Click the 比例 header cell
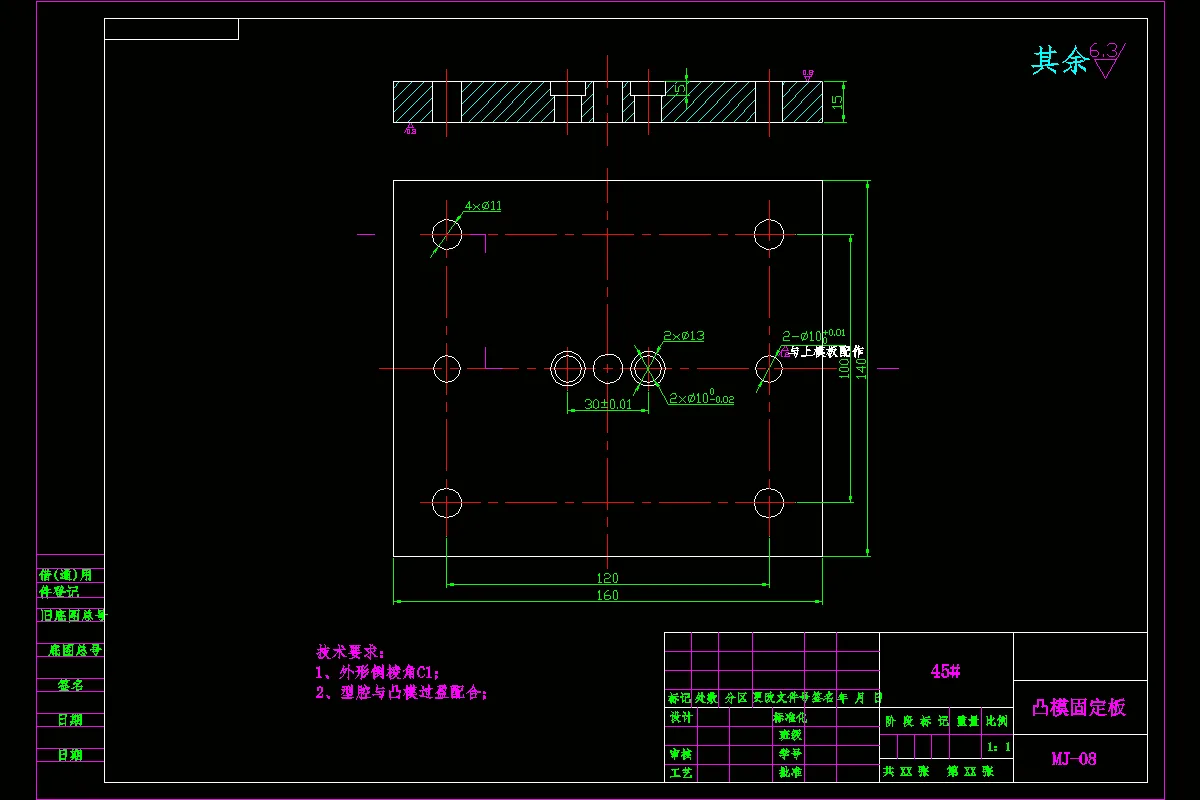Image resolution: width=1200 pixels, height=800 pixels. [x=997, y=720]
